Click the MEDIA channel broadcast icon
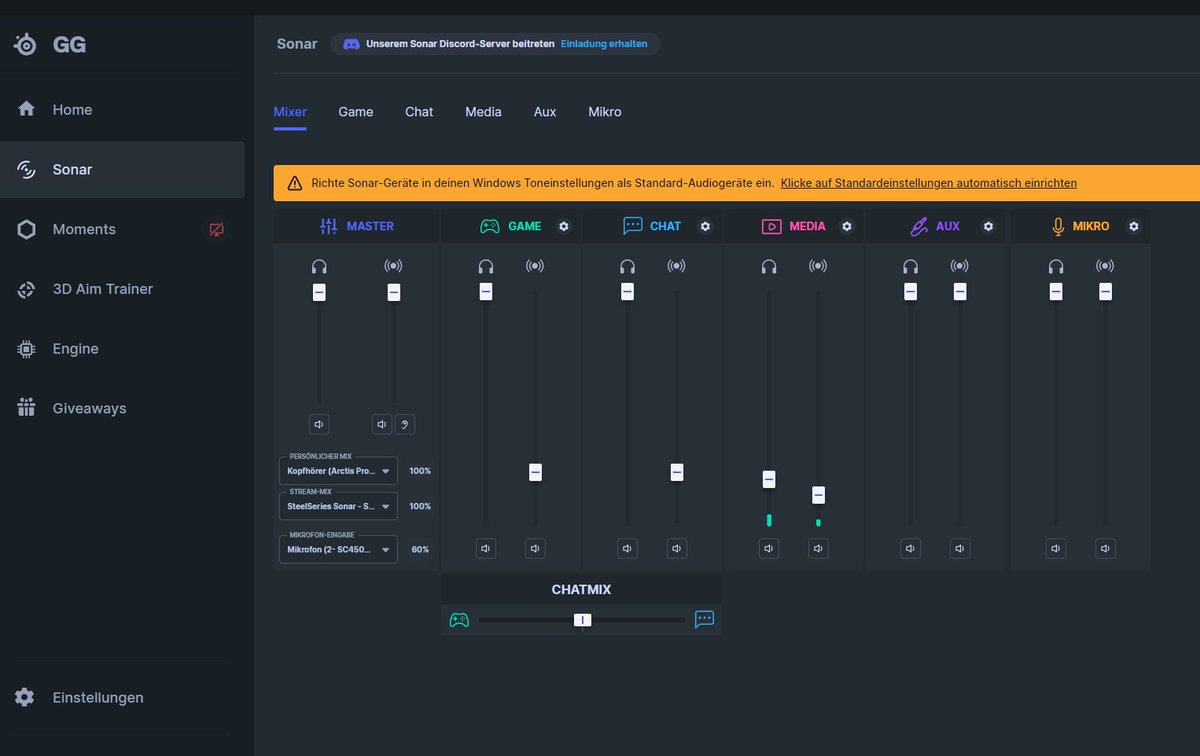Image resolution: width=1200 pixels, height=756 pixels. click(819, 266)
